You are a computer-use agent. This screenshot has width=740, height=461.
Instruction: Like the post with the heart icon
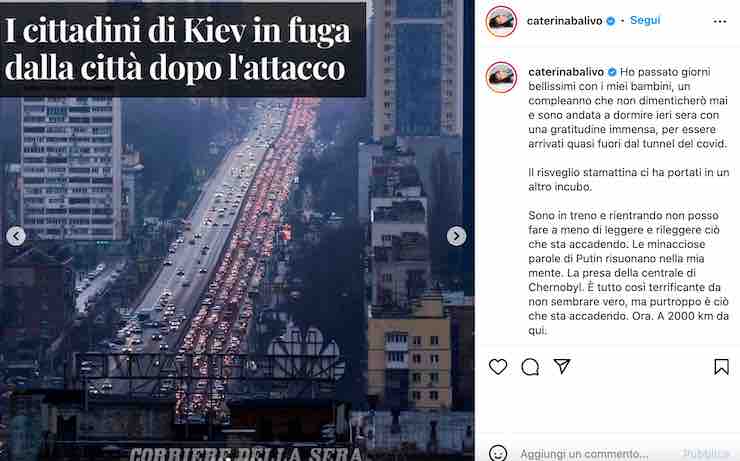498,367
